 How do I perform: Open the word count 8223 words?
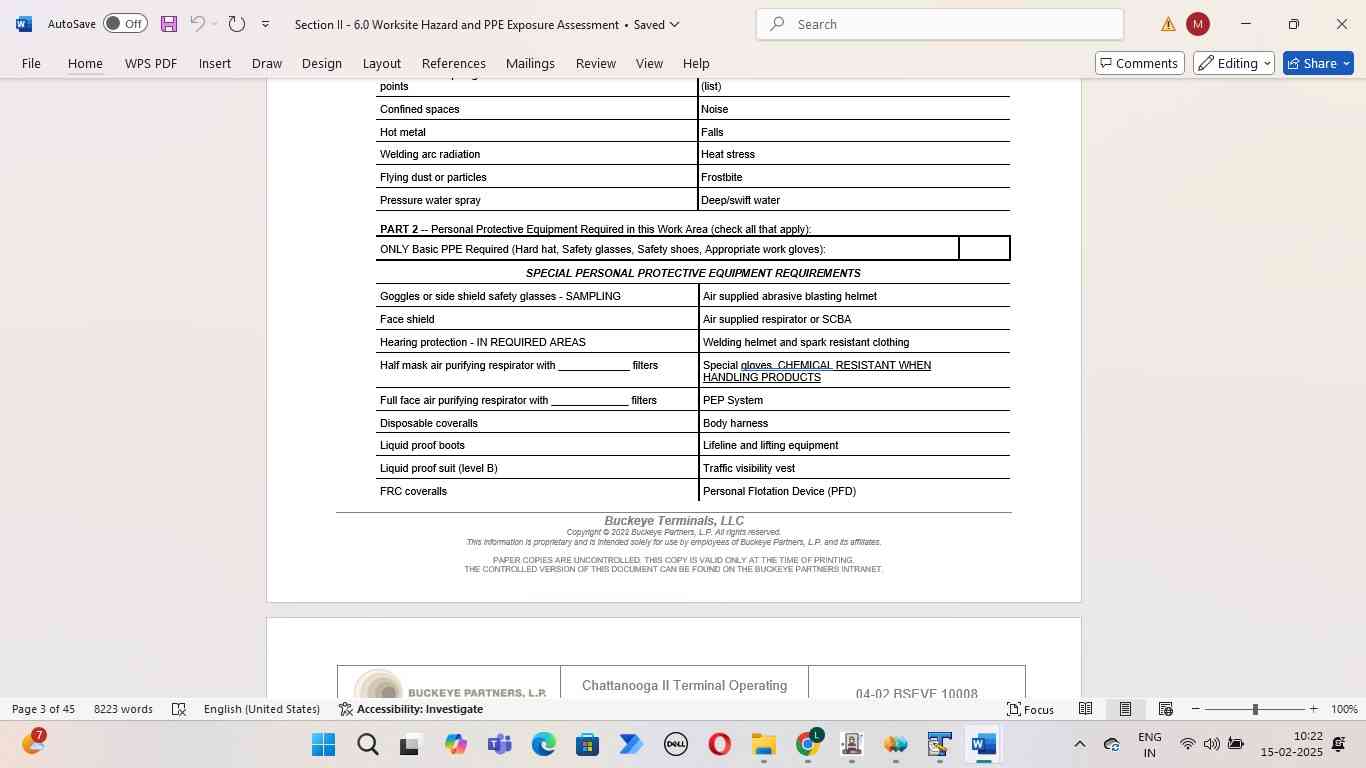(x=123, y=709)
